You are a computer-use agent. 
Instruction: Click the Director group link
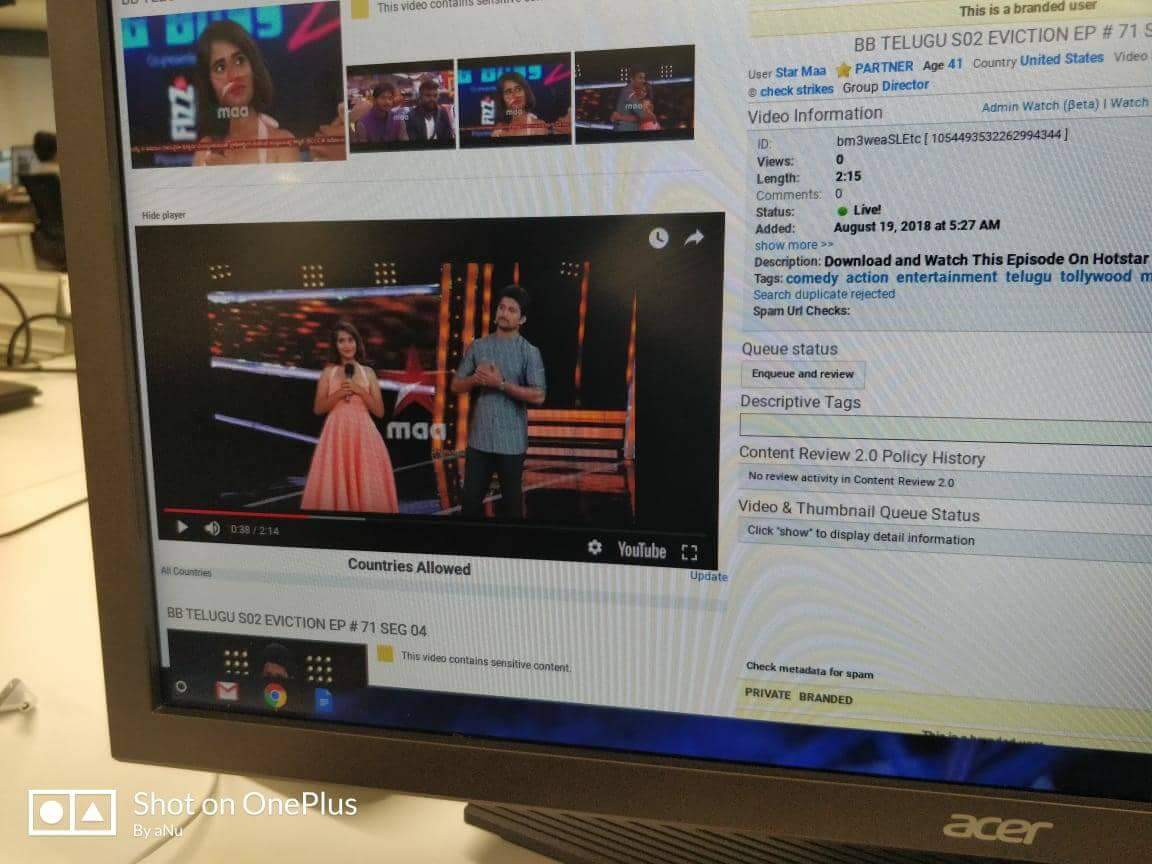click(905, 85)
